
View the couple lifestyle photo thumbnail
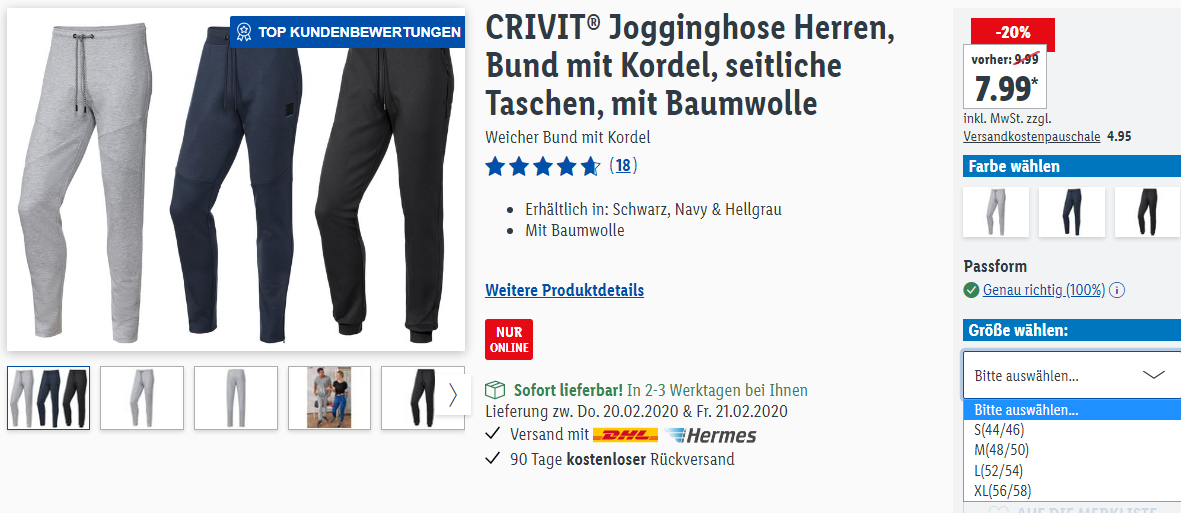(x=329, y=398)
